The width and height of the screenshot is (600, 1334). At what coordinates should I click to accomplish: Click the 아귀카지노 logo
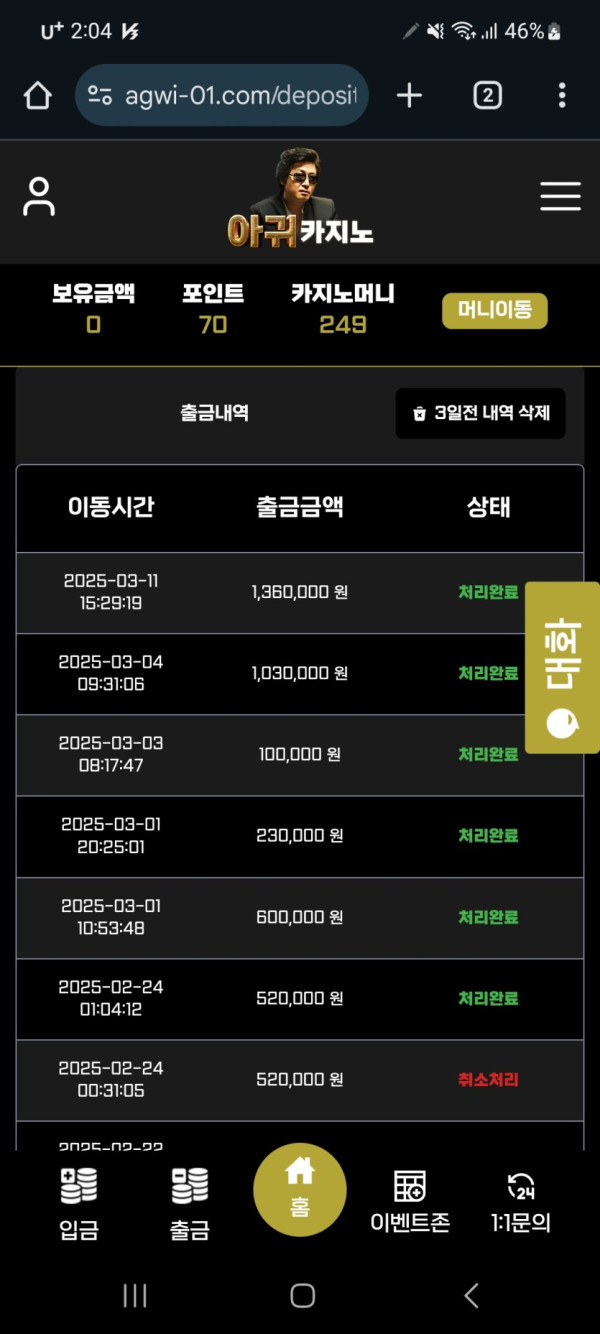click(299, 198)
